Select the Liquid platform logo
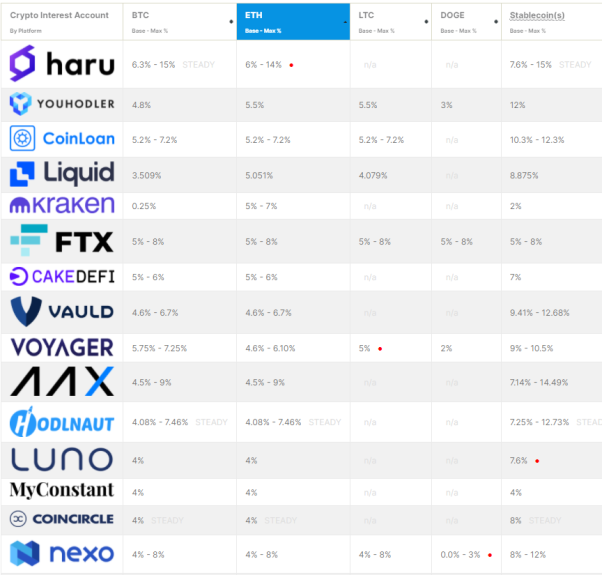 (x=62, y=173)
